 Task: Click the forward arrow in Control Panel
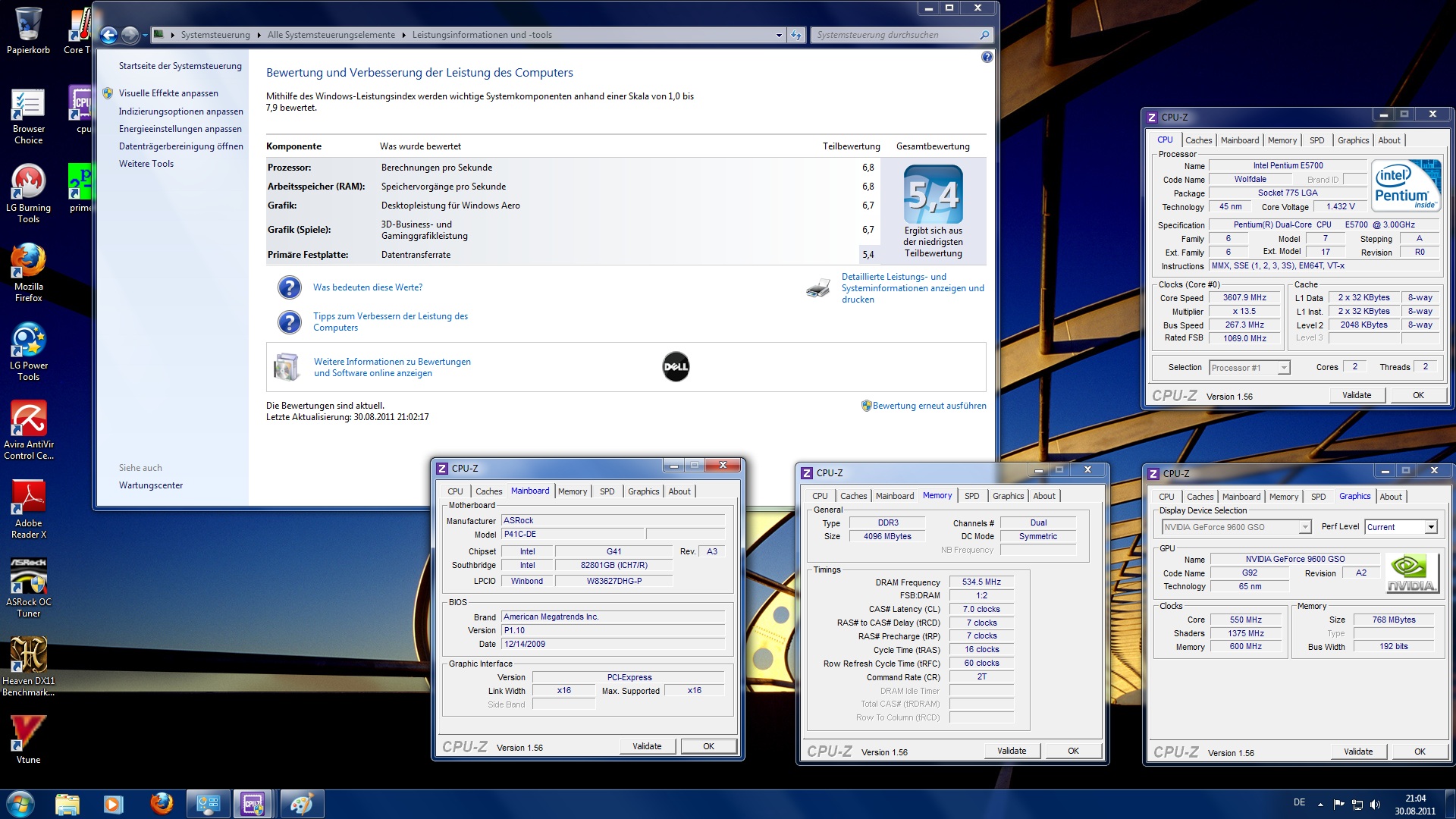(x=130, y=35)
